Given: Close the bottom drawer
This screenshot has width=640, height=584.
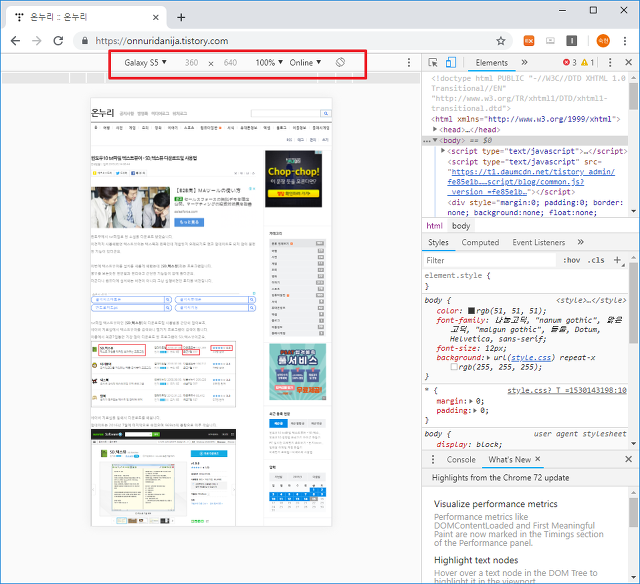Looking at the screenshot, I should [x=629, y=460].
